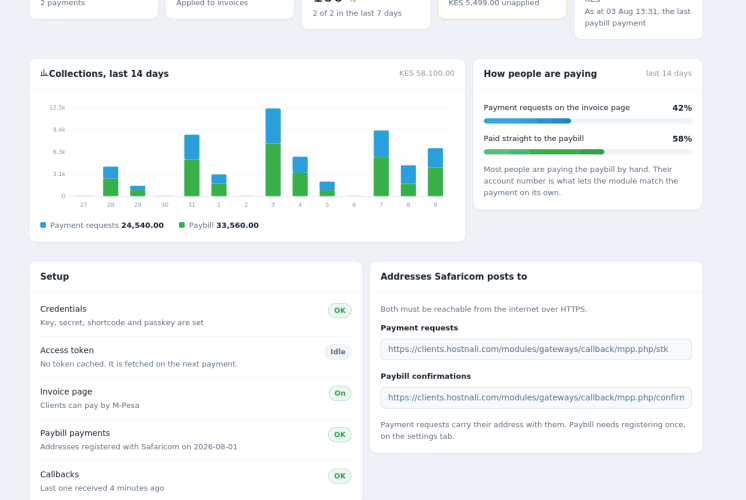Click 'No token cached' description text
The width and height of the screenshot is (746, 500).
coord(139,364)
